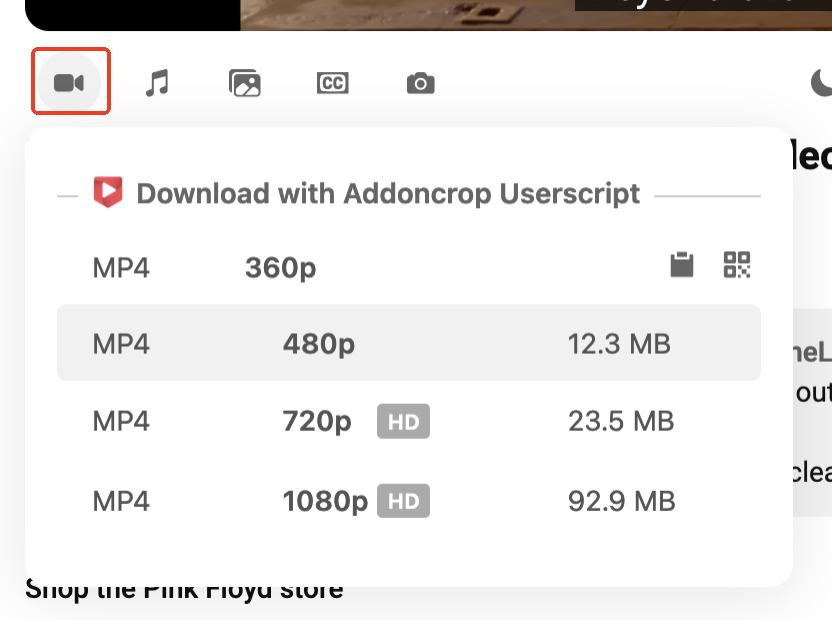Image resolution: width=832 pixels, height=620 pixels.
Task: Open the thumbnail images download icon
Action: tap(244, 83)
